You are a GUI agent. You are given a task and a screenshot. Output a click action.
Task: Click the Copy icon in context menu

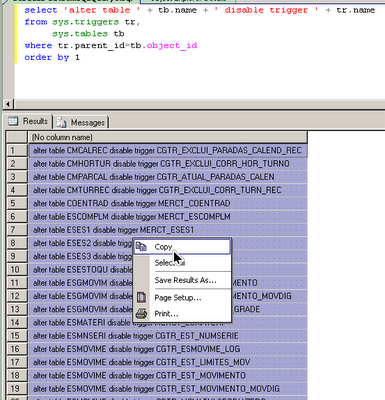[142, 247]
